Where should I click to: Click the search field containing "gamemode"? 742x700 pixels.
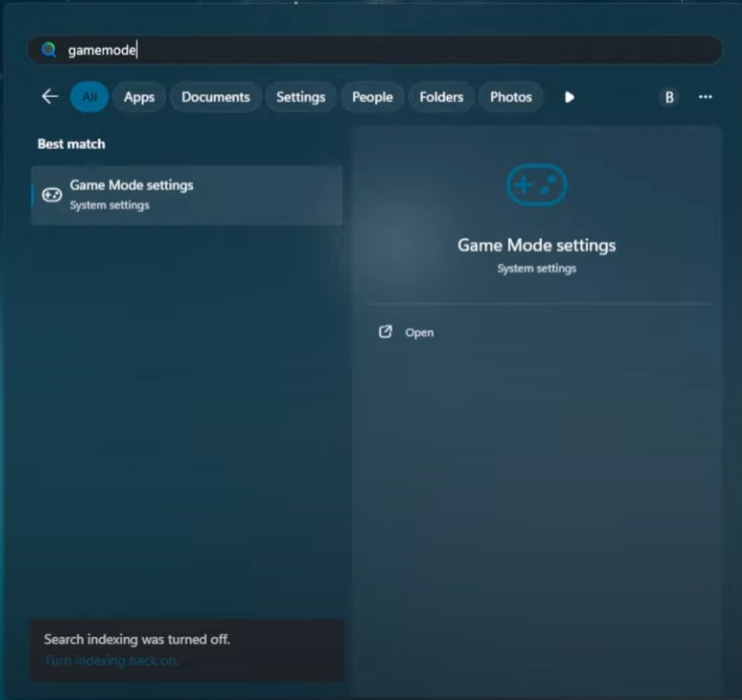380,50
